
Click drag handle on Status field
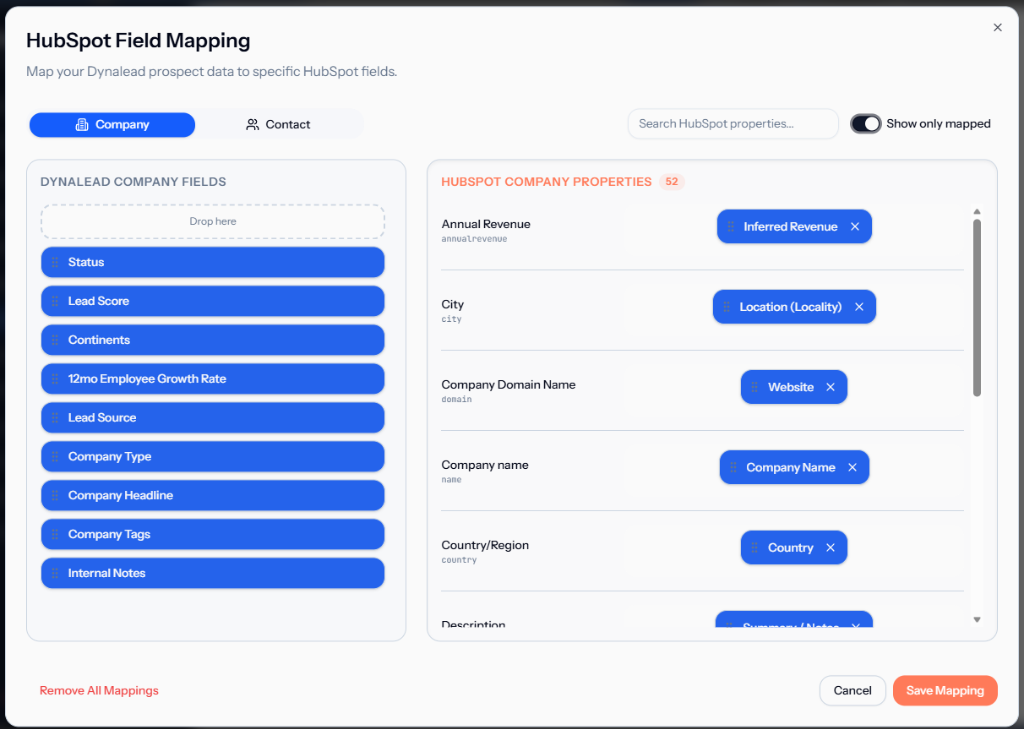point(55,262)
